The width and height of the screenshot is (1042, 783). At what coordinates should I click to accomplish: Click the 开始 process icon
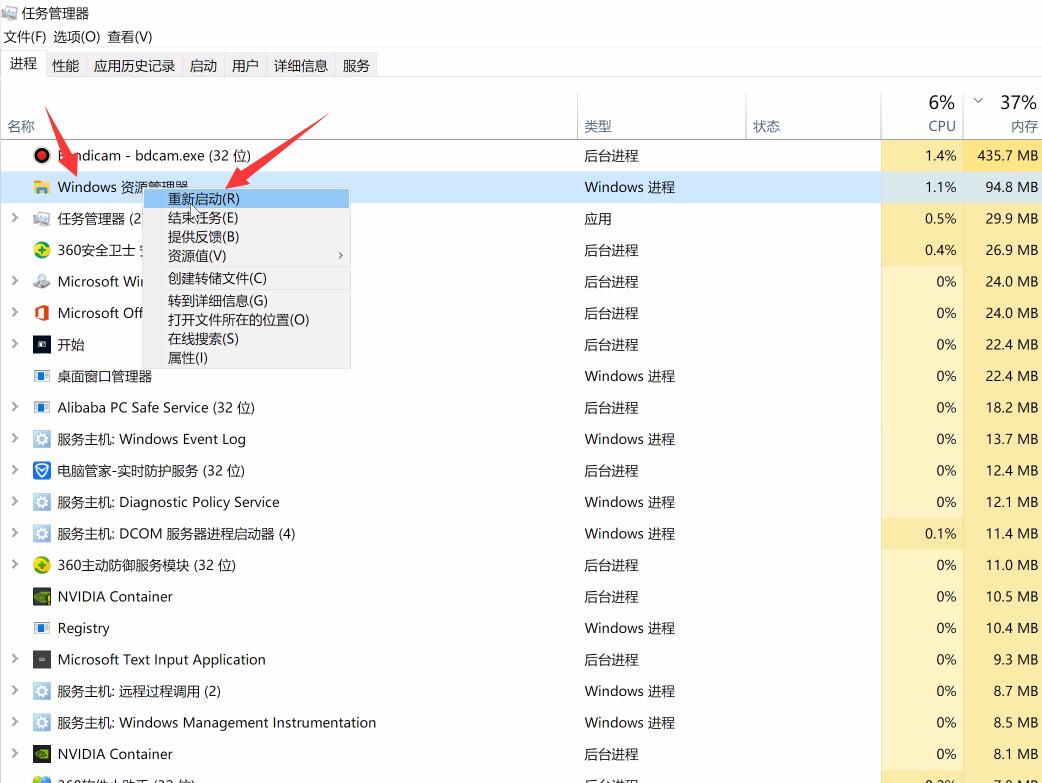(42, 344)
